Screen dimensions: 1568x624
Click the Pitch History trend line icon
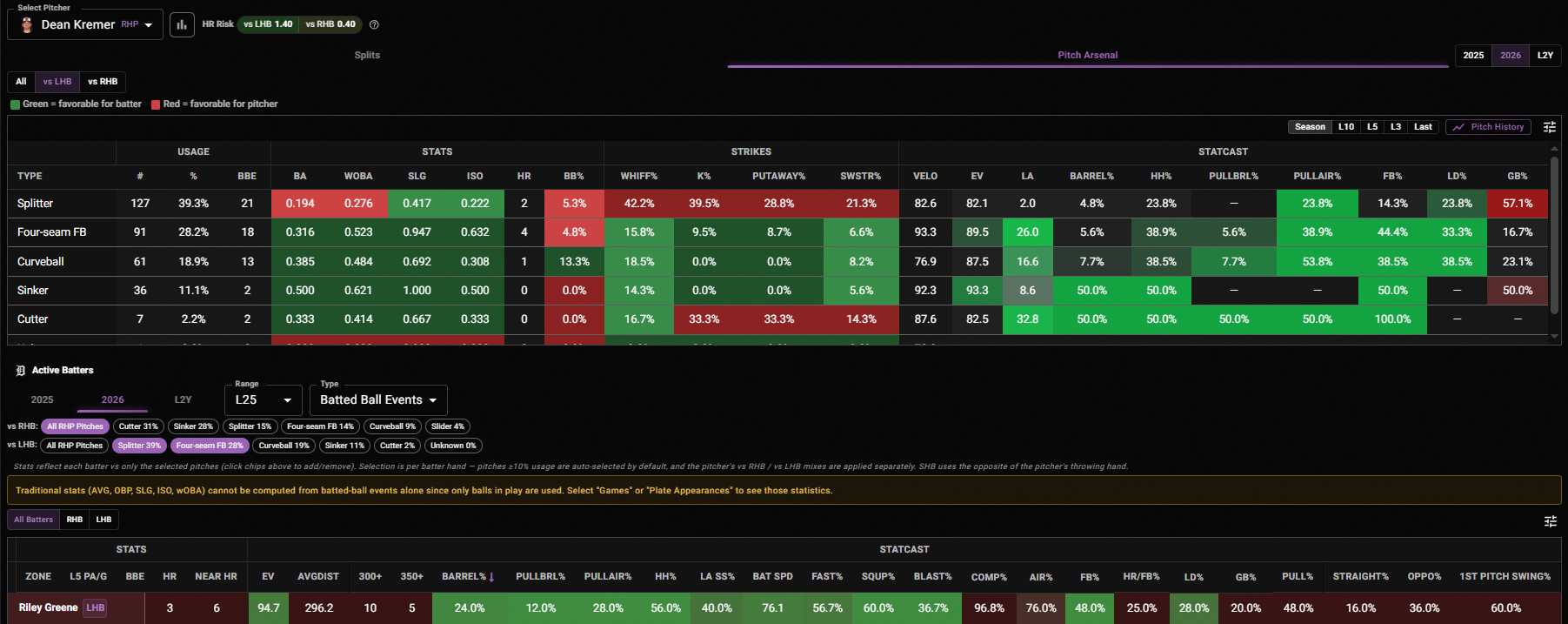pyautogui.click(x=1458, y=127)
